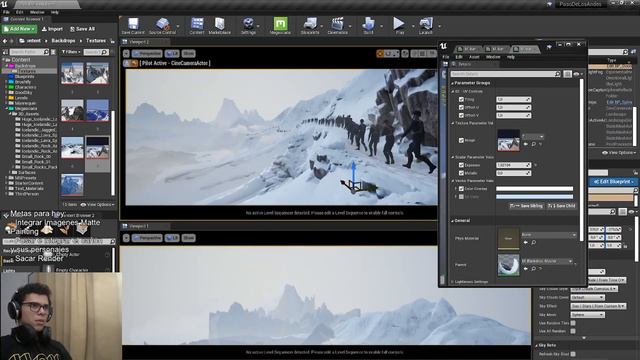This screenshot has height=360, width=640.
Task: Open the Sky Moon dropdown
Action: [587, 315]
